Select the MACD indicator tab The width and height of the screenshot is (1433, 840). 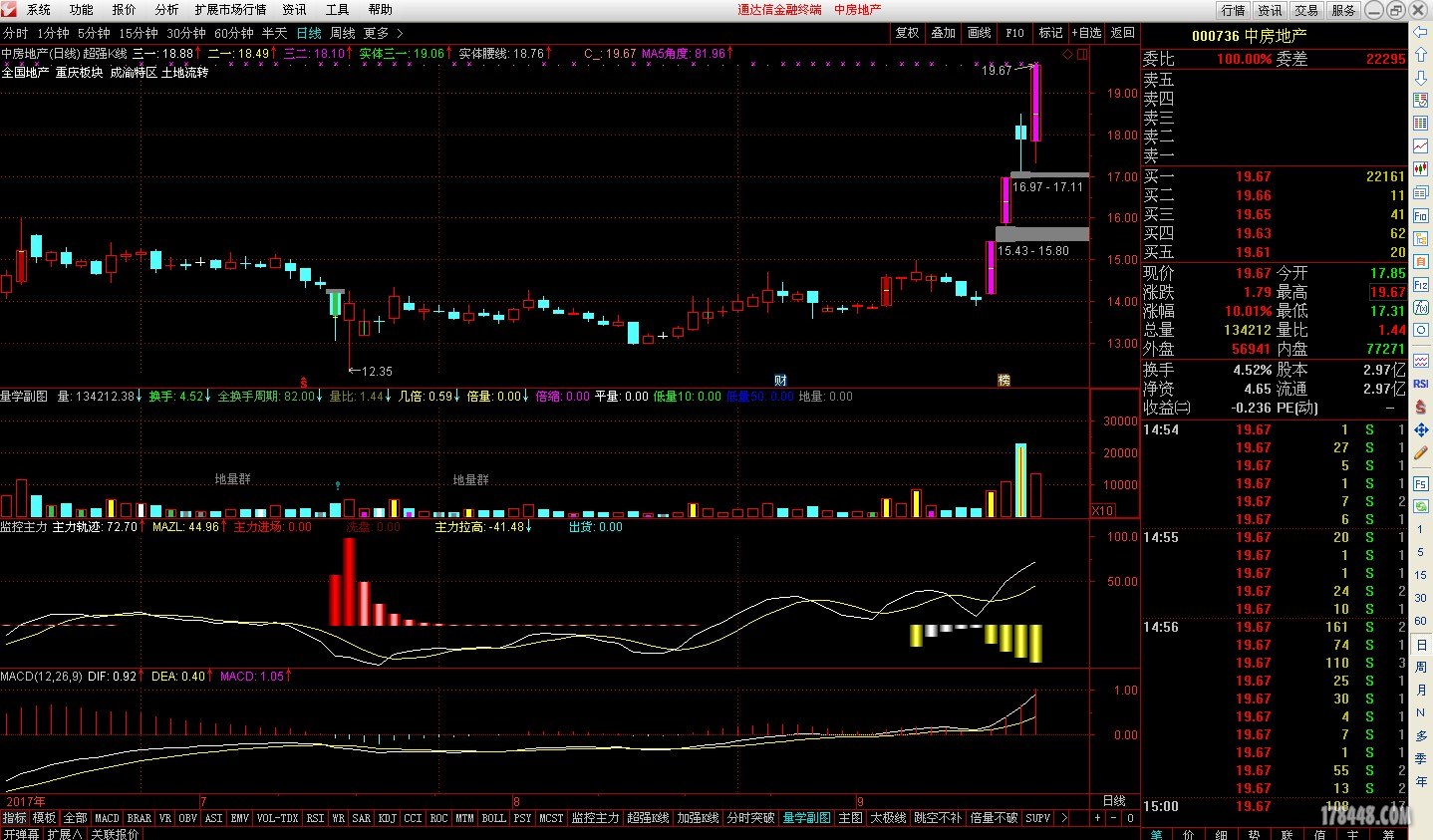(107, 818)
